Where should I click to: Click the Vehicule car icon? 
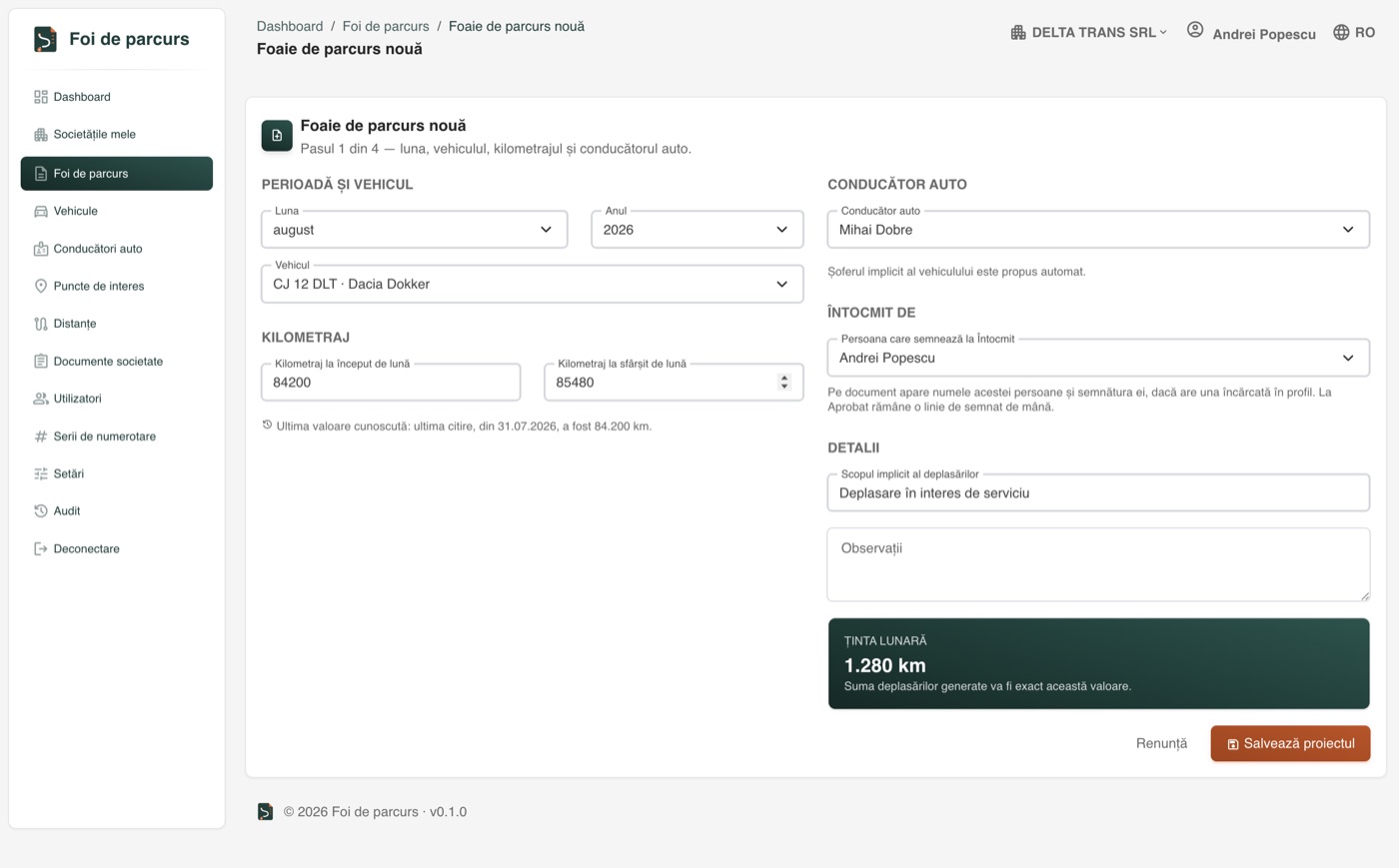[41, 212]
